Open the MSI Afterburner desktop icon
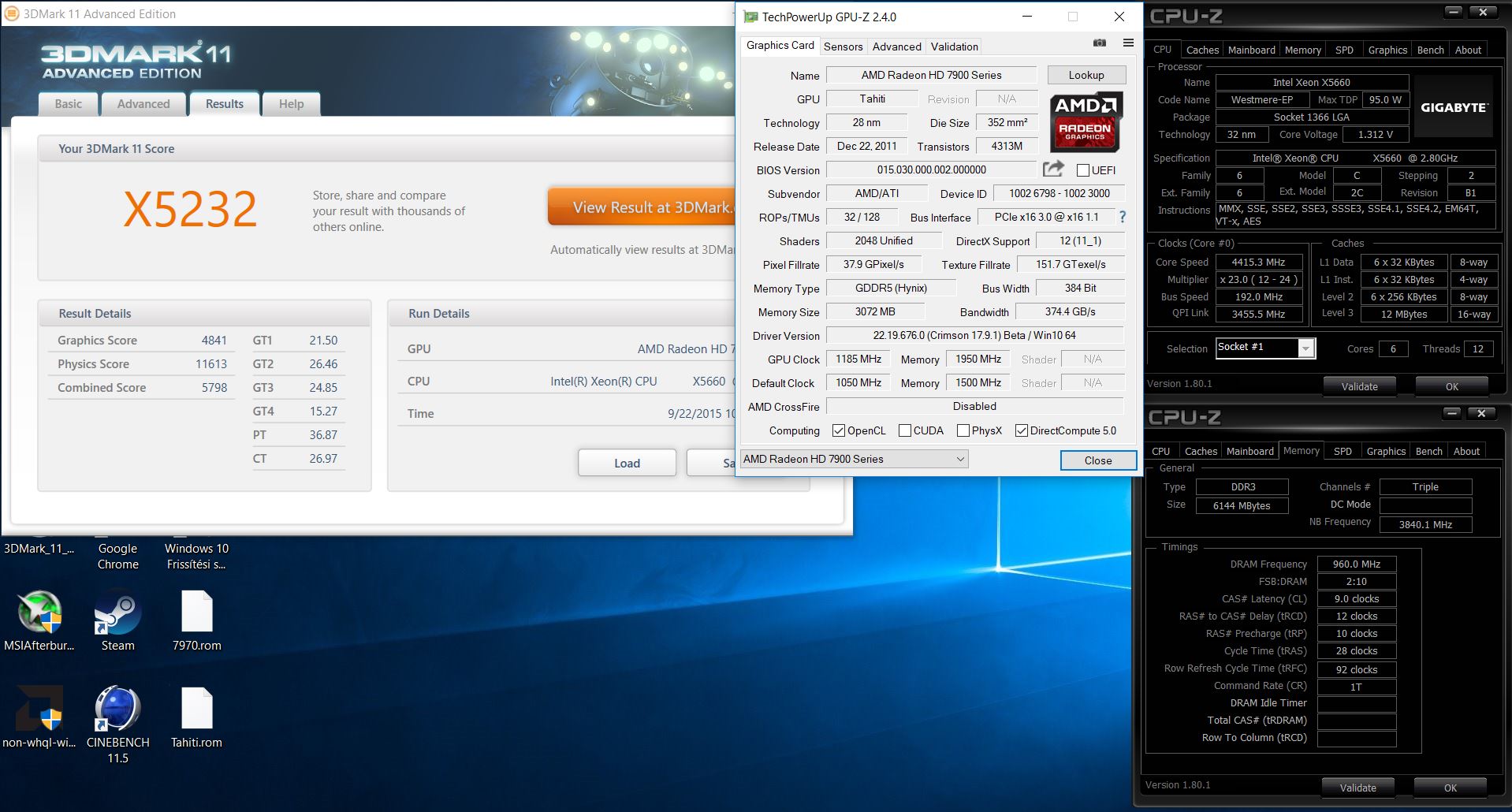The image size is (1512, 812). point(39,613)
